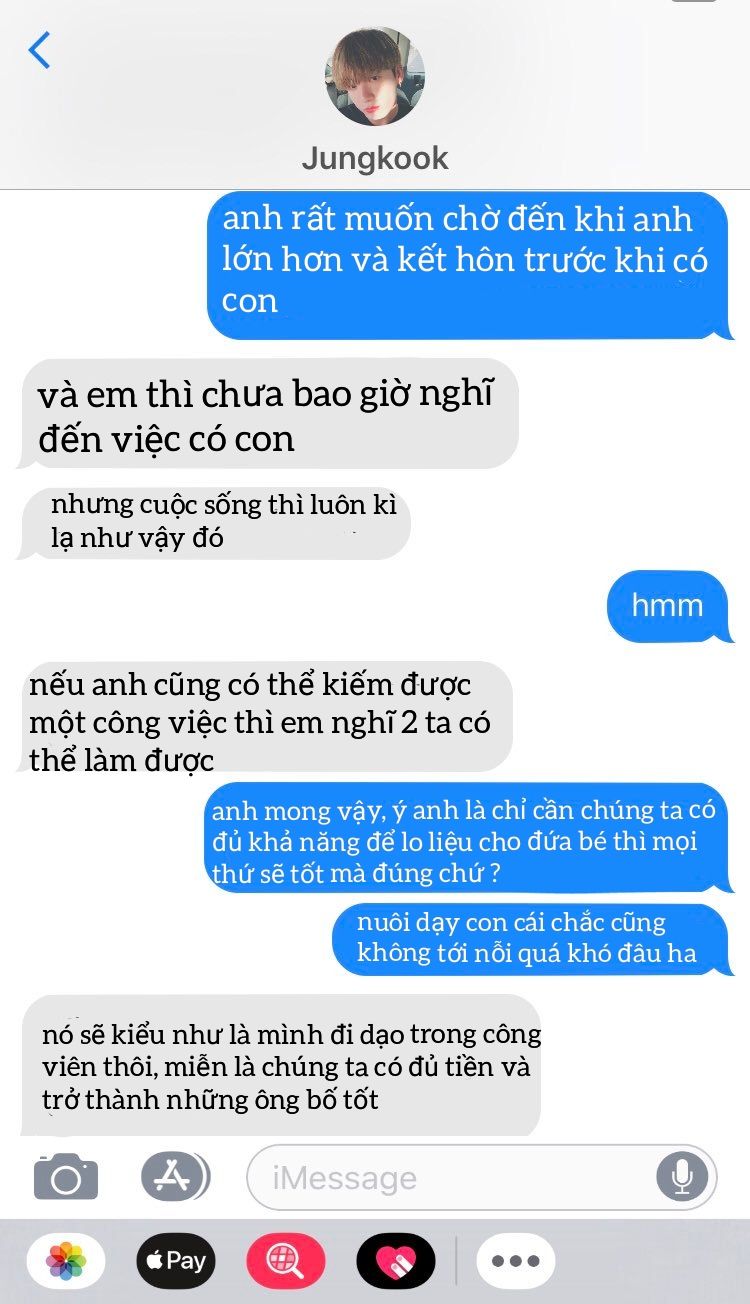Image resolution: width=750 pixels, height=1304 pixels.
Task: Open the red image search app icon
Action: pos(286,1260)
